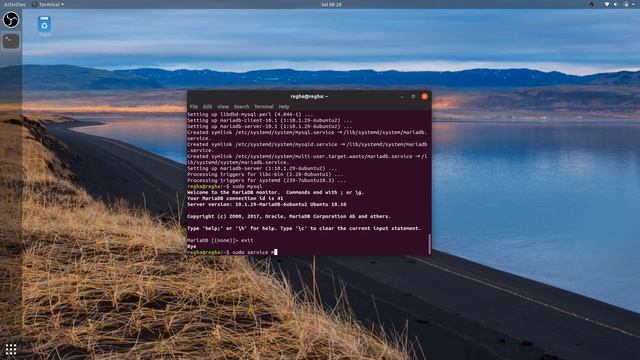This screenshot has width=640, height=360.
Task: Click 'Your MariaDB connection id is 41' line
Action: [x=235, y=198]
